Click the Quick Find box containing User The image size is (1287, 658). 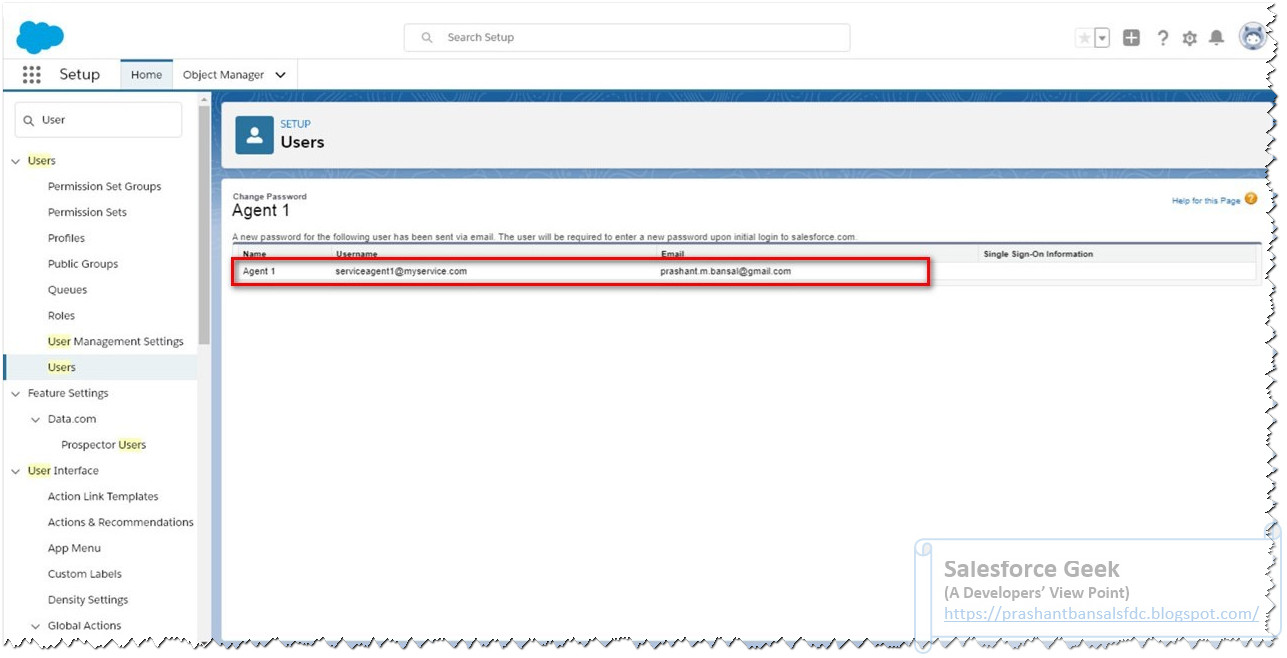point(98,120)
